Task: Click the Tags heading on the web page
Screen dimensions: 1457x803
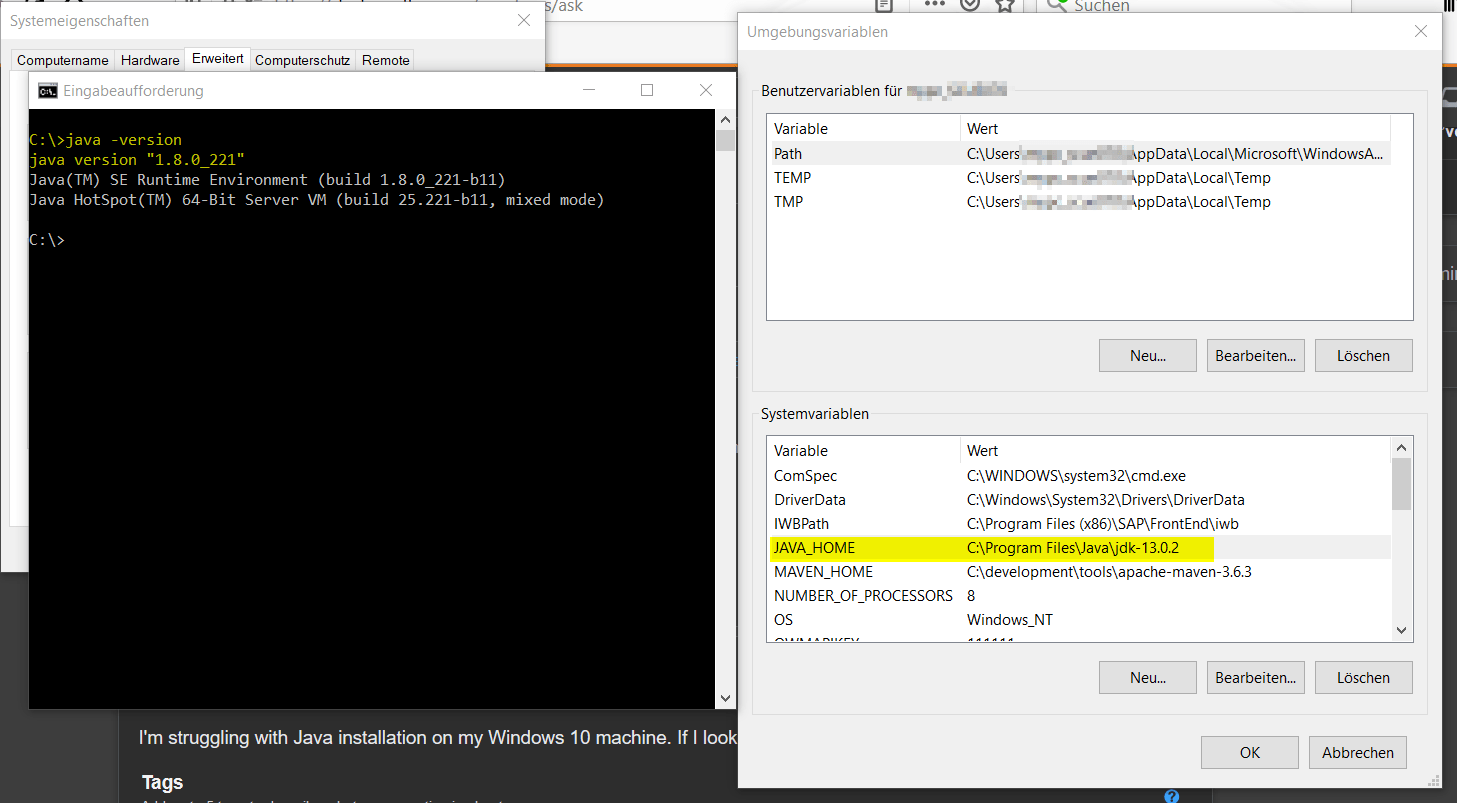Action: (162, 782)
